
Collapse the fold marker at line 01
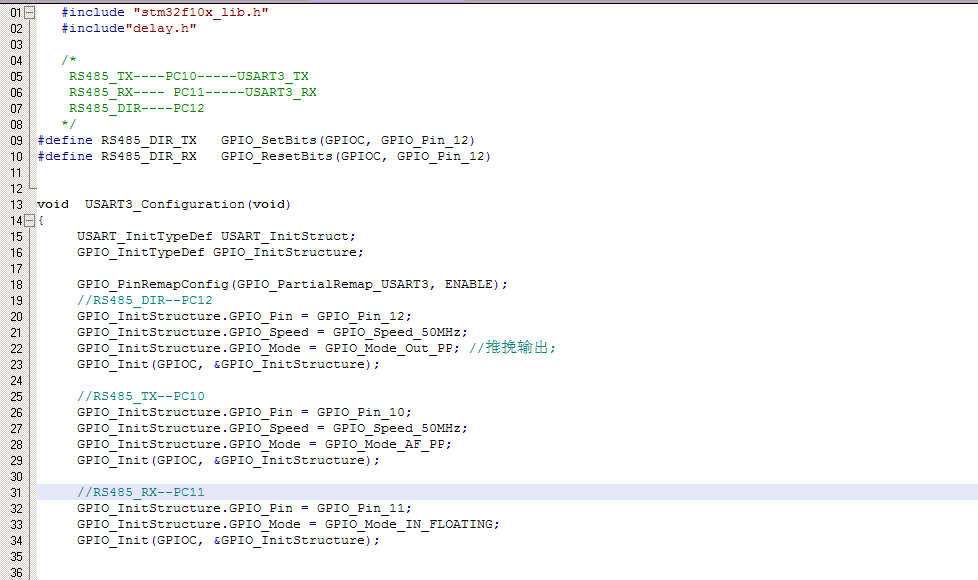pos(29,12)
